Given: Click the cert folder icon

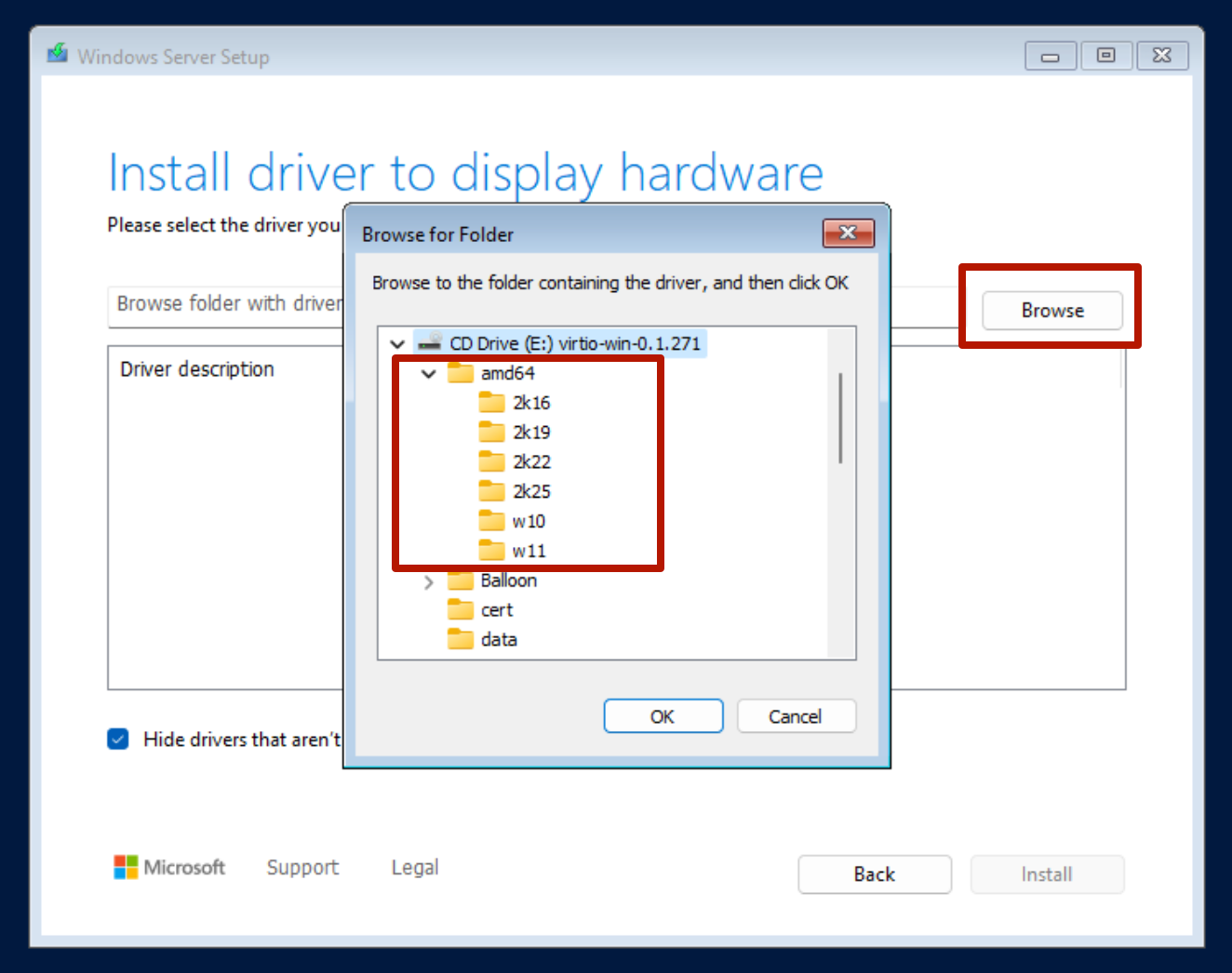Looking at the screenshot, I should point(460,610).
